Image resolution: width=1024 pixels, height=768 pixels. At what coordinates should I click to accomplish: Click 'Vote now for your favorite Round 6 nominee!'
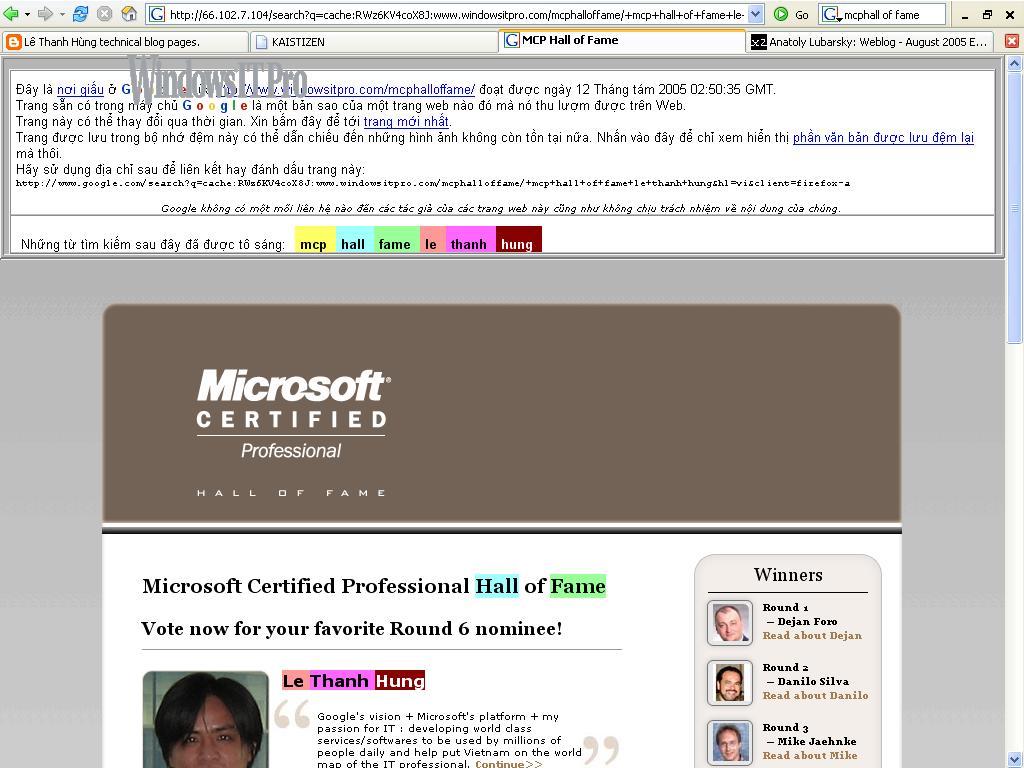(x=352, y=628)
